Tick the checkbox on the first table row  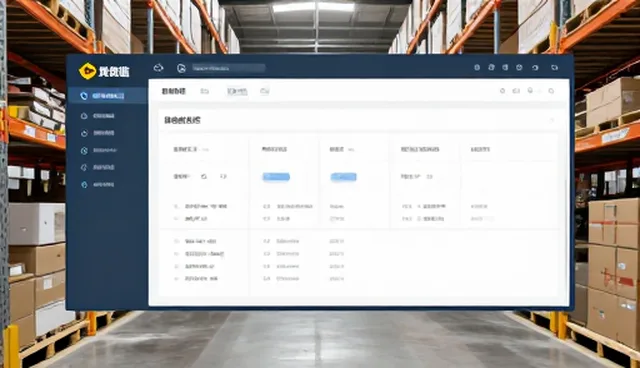pyautogui.click(x=176, y=206)
